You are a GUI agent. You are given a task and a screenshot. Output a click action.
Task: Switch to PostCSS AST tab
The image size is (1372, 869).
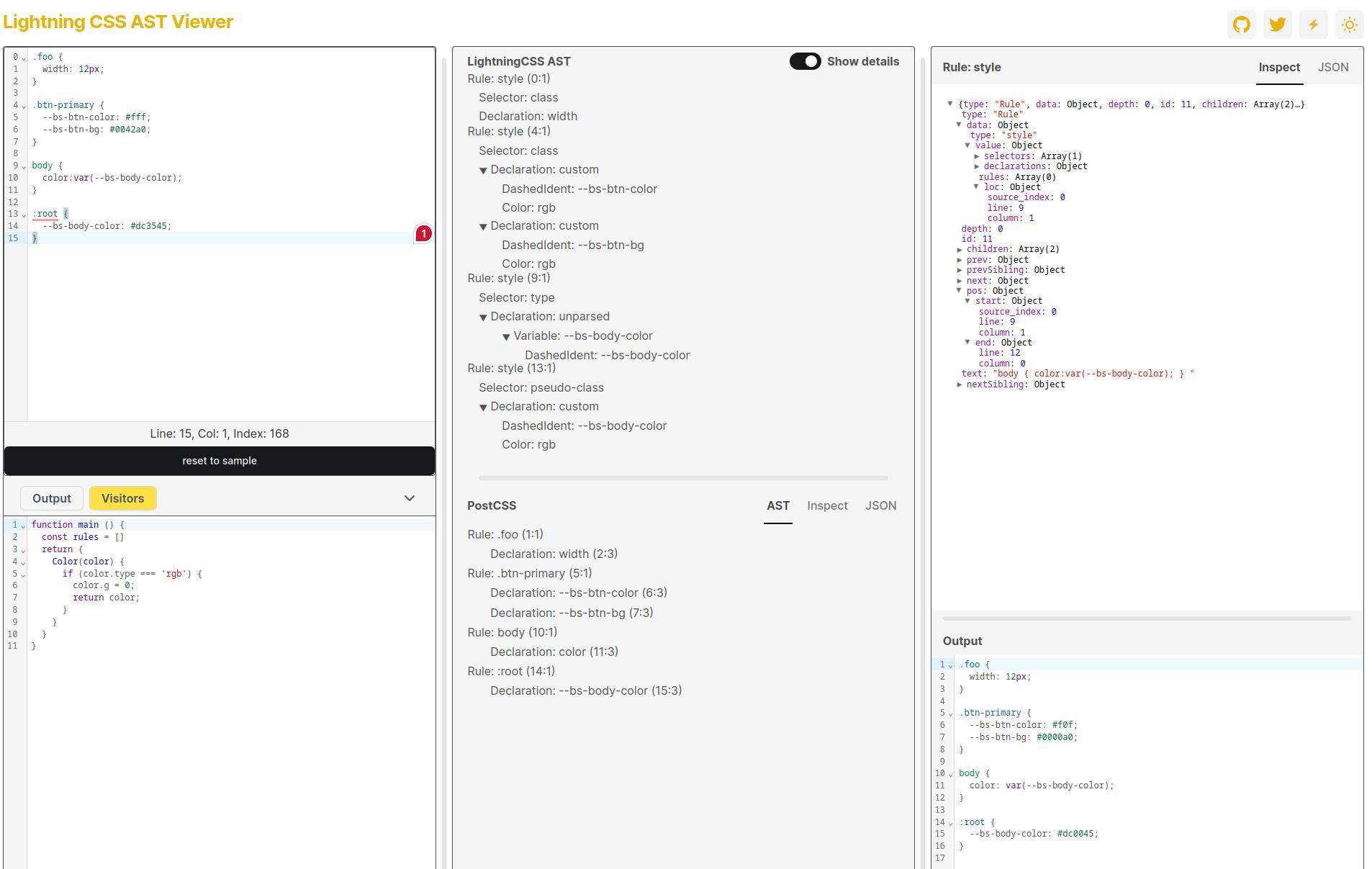tap(778, 505)
